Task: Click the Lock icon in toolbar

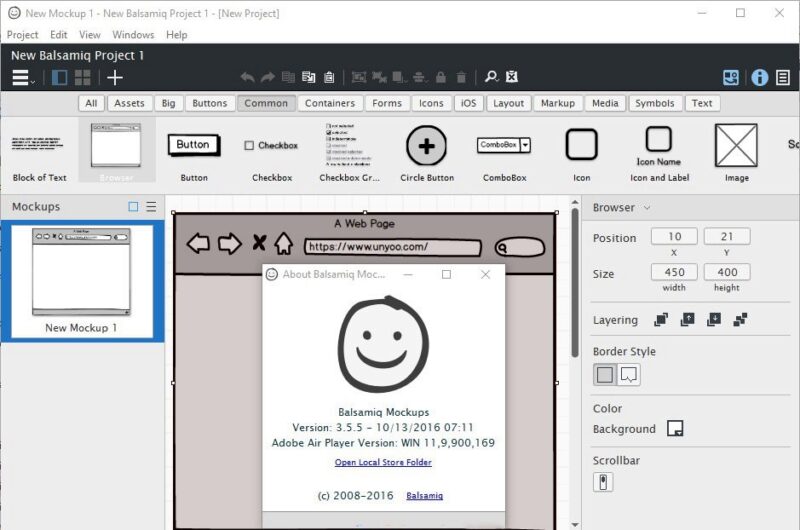Action: pyautogui.click(x=441, y=77)
